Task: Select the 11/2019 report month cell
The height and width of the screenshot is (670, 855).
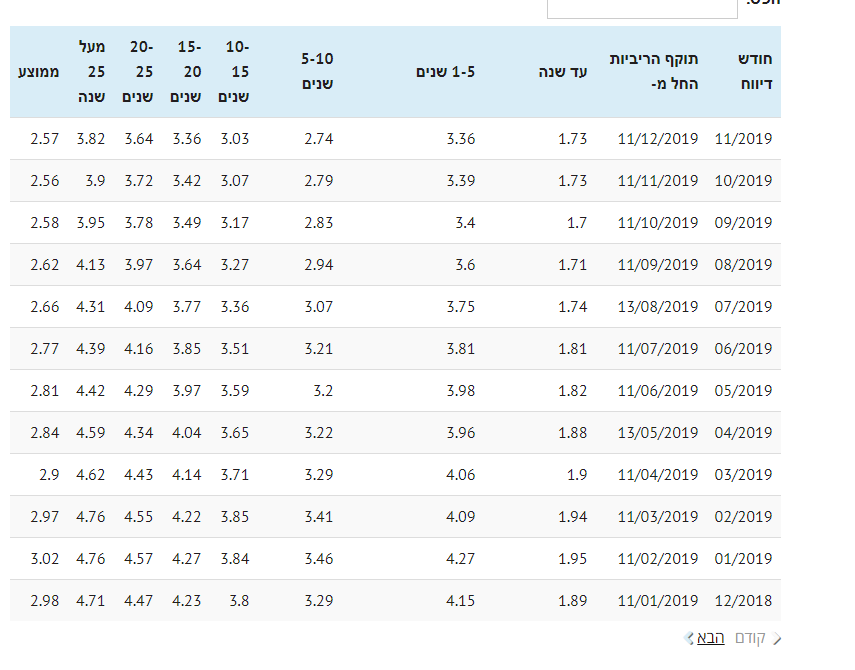Action: (743, 139)
